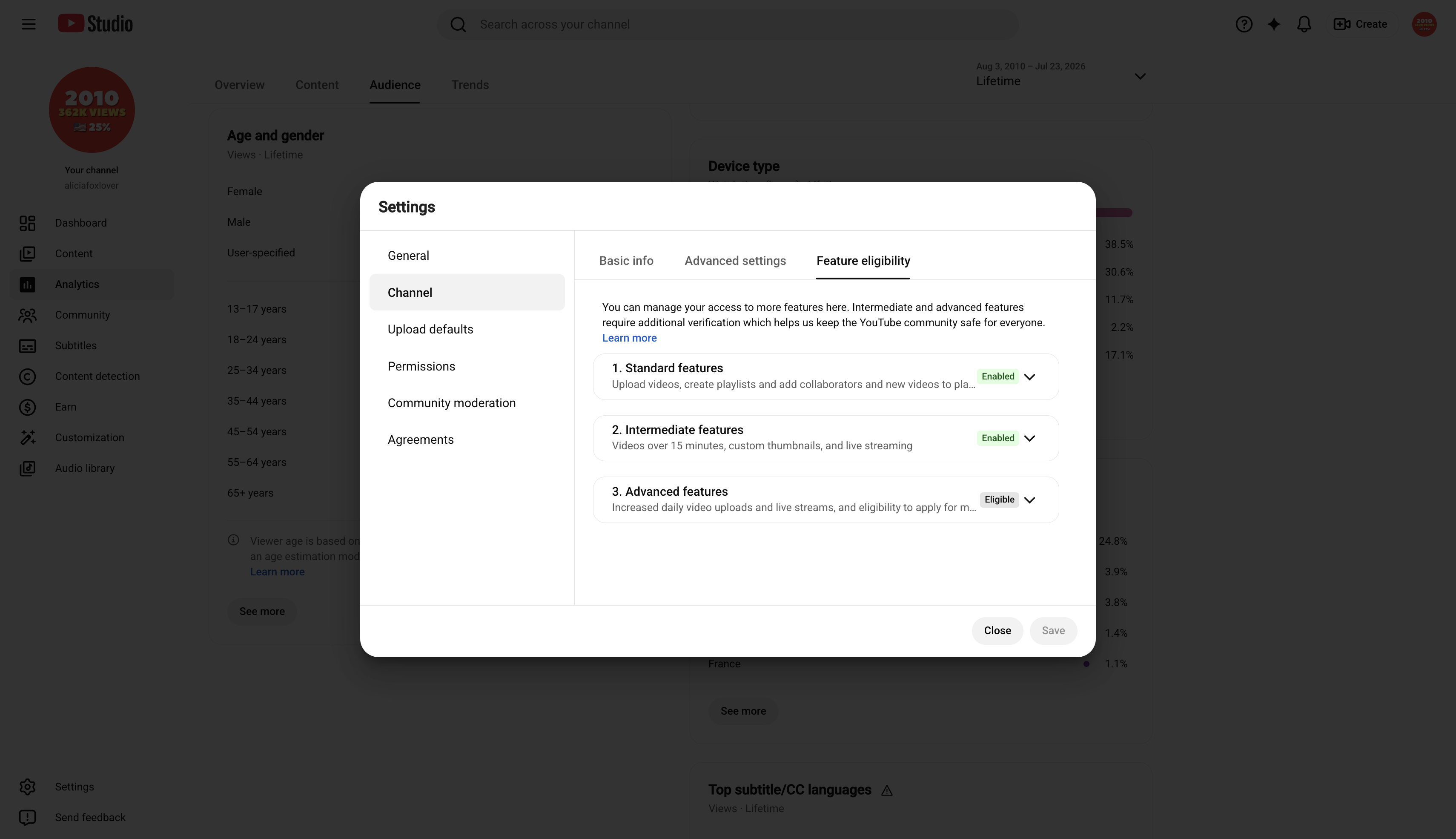The width and height of the screenshot is (1456, 839).
Task: Click the warning icon beside Top subtitle/CC languages
Action: click(x=886, y=790)
